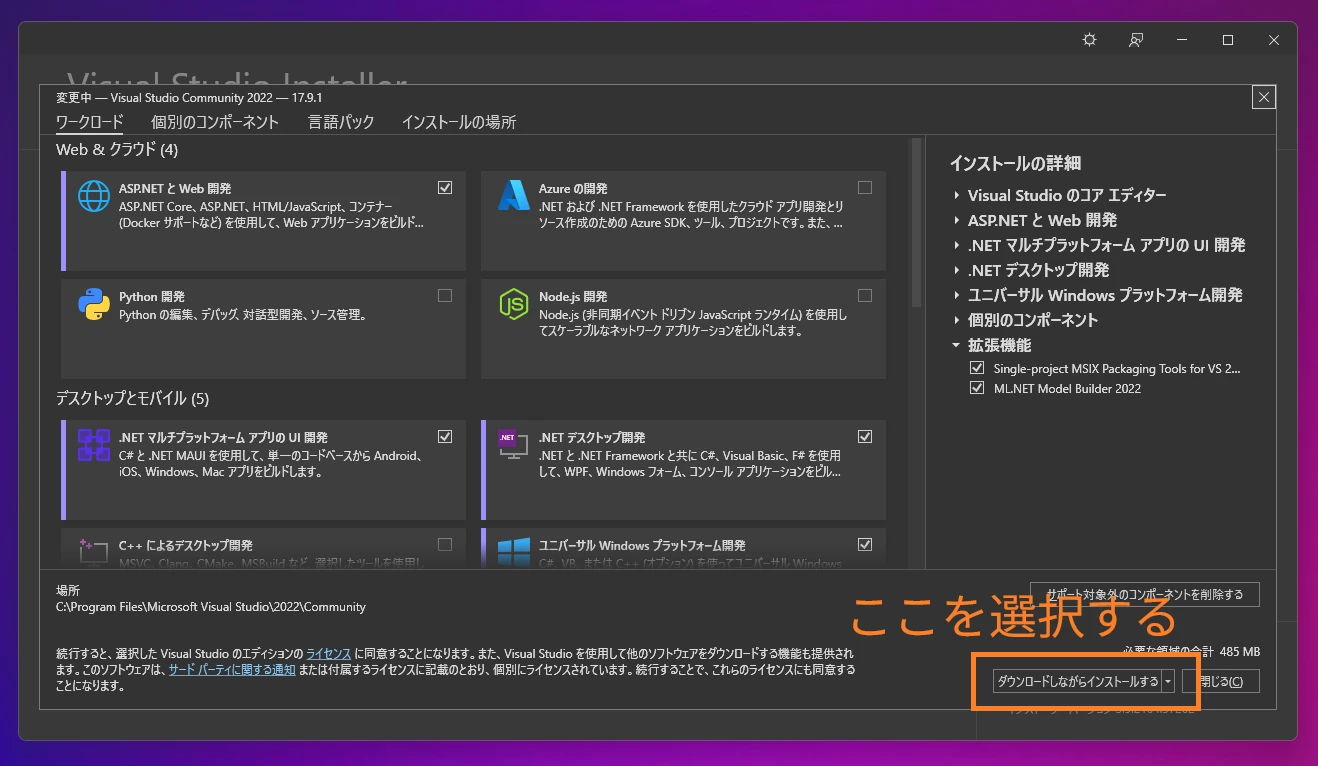Enable the Node.js 開発 workload checkbox
This screenshot has height=766, width=1318.
865,295
